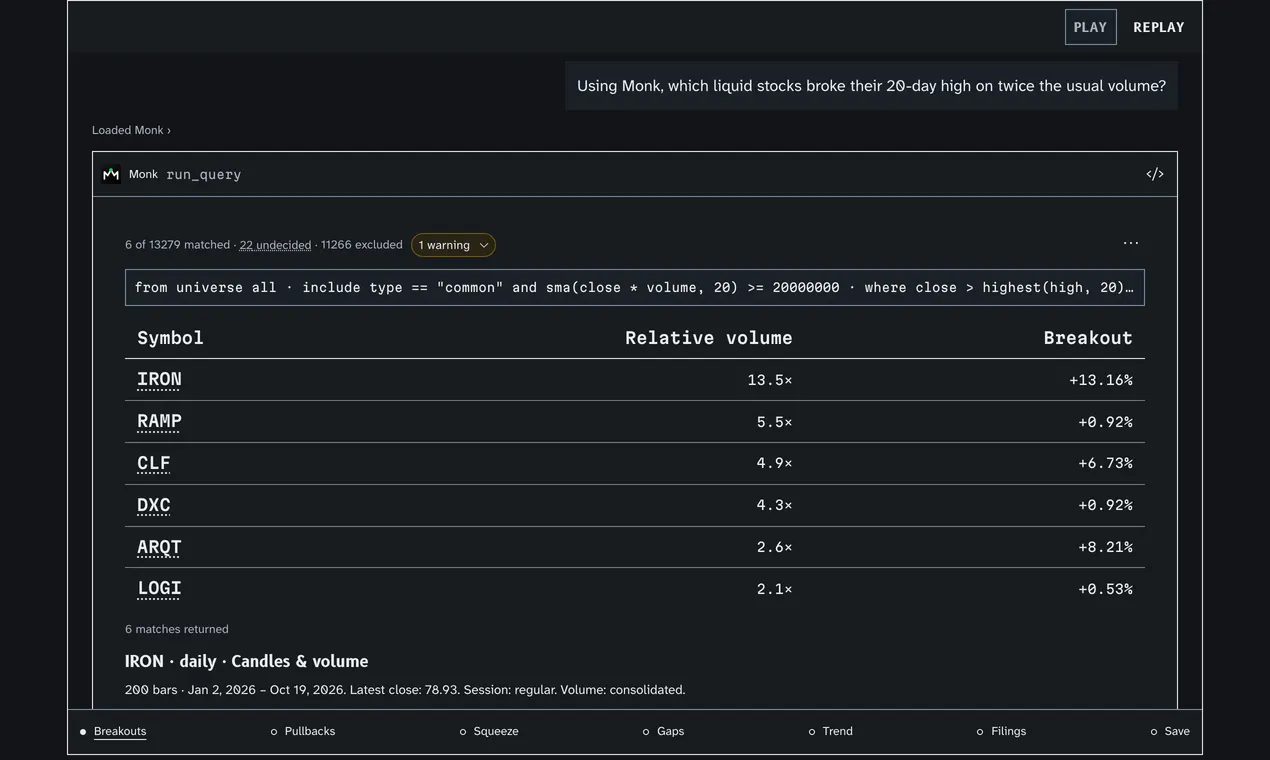Click the +6.73% breakout value

(1105, 464)
